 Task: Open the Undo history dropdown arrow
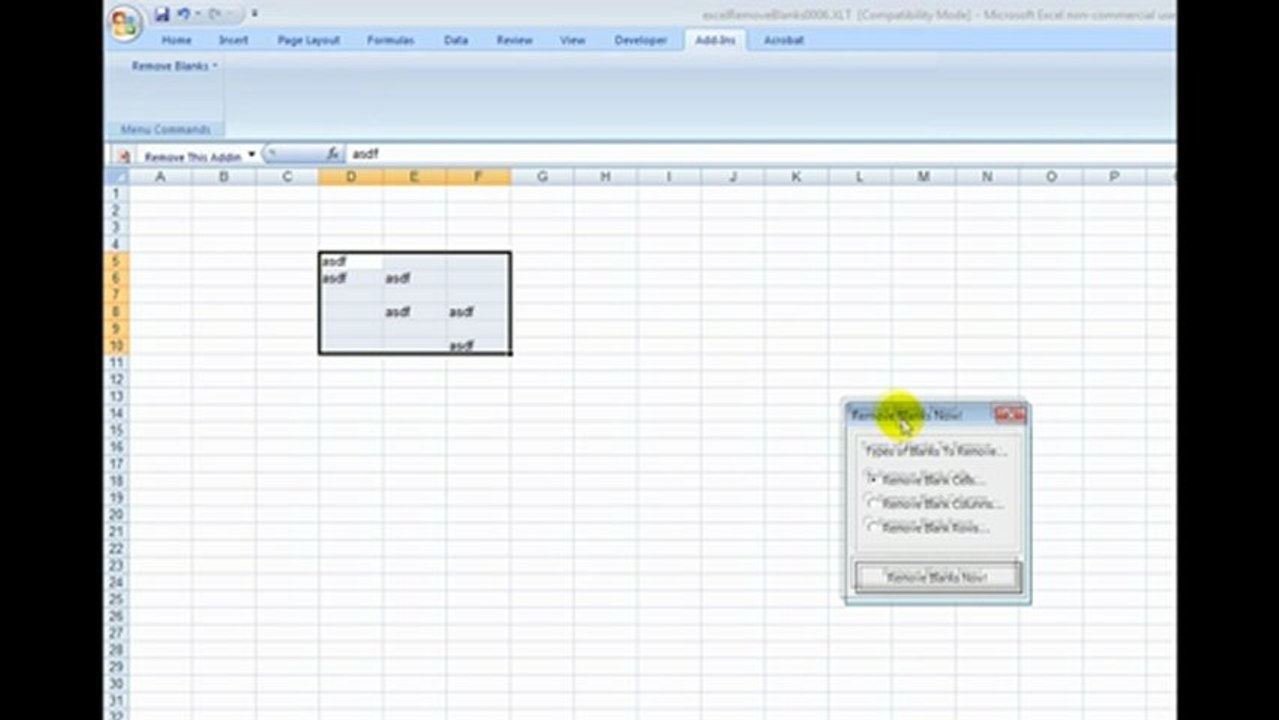pyautogui.click(x=197, y=14)
